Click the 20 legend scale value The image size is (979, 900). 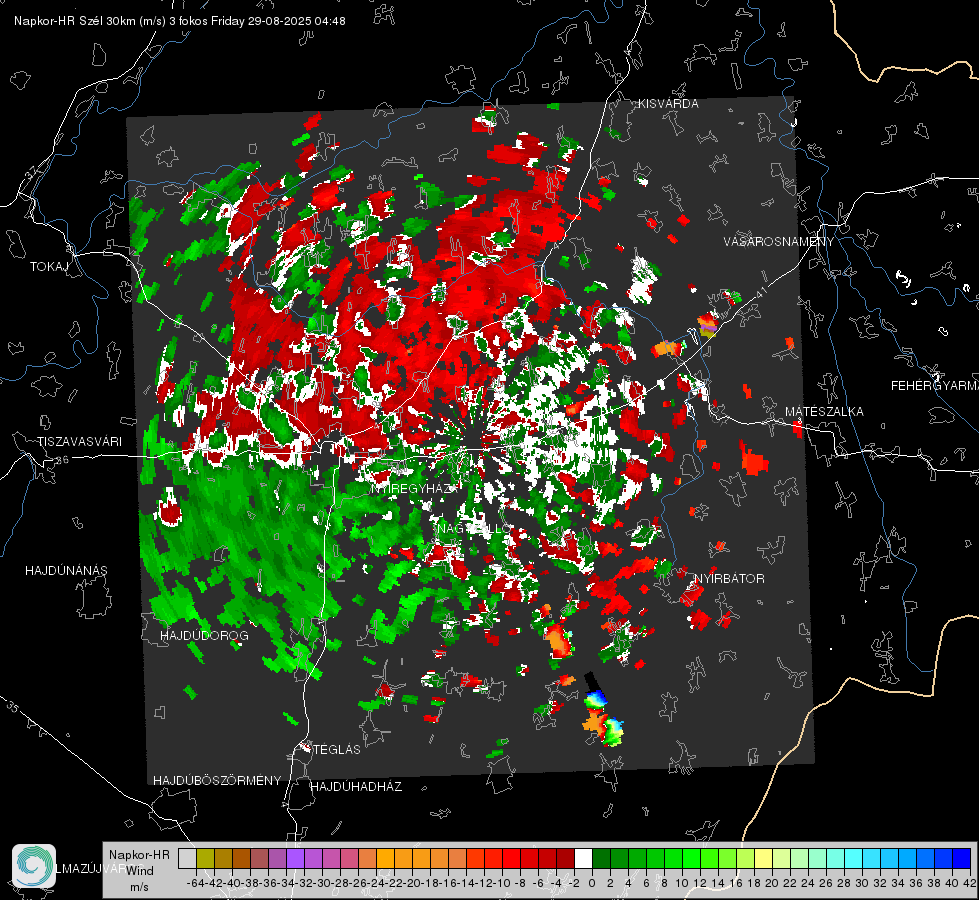click(x=772, y=883)
